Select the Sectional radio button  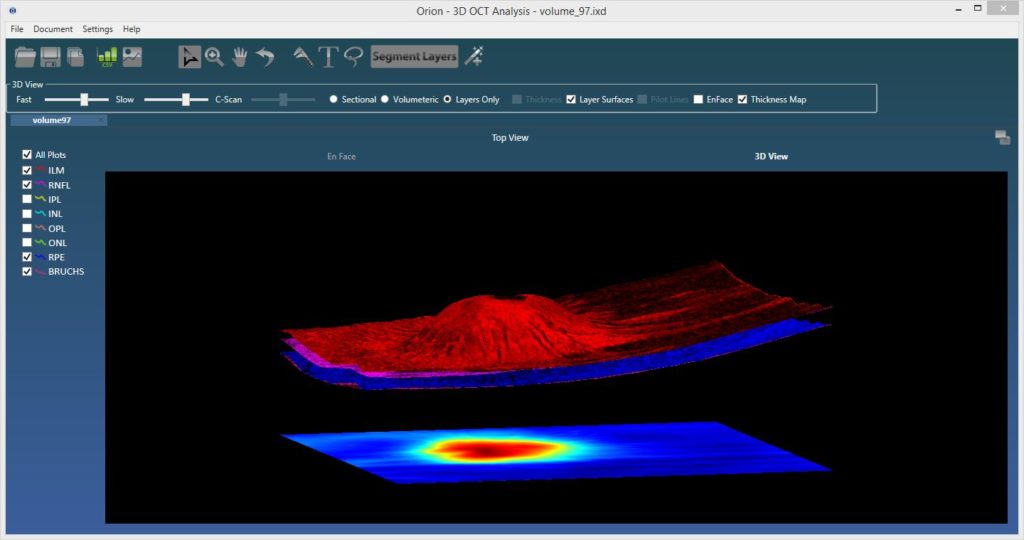(334, 99)
